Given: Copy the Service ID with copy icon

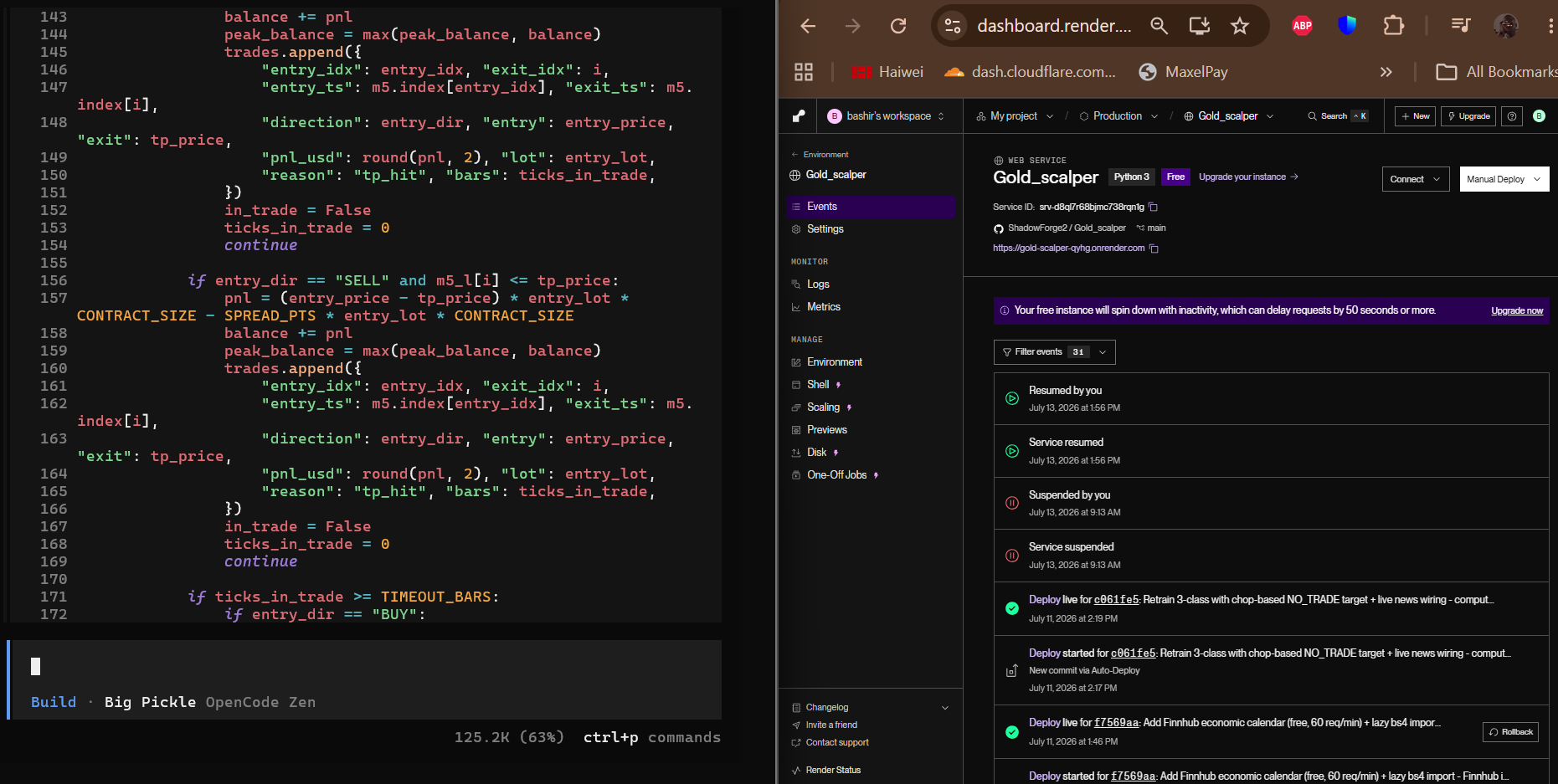Looking at the screenshot, I should (1153, 208).
